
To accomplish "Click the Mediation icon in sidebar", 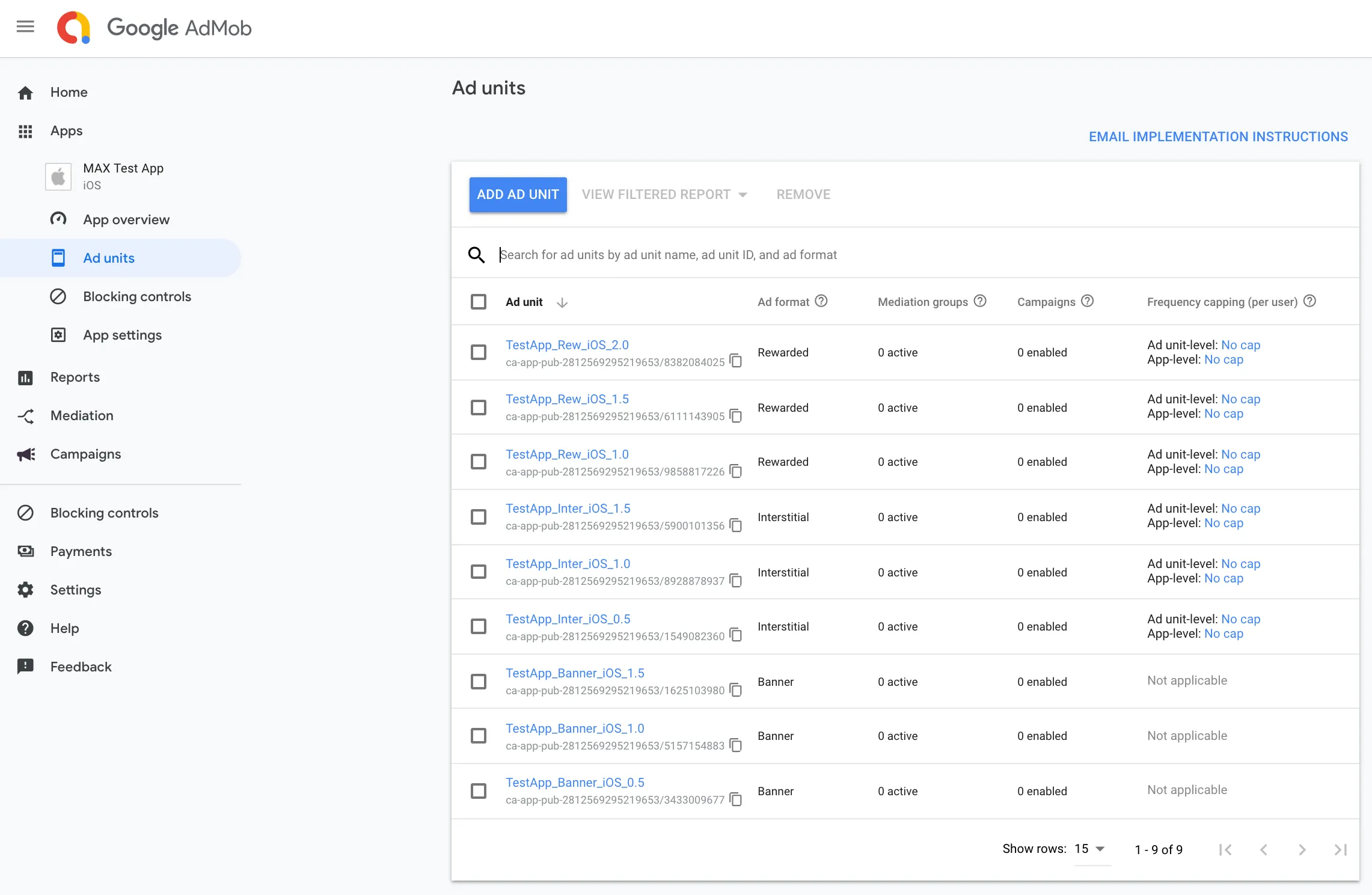I will (27, 415).
